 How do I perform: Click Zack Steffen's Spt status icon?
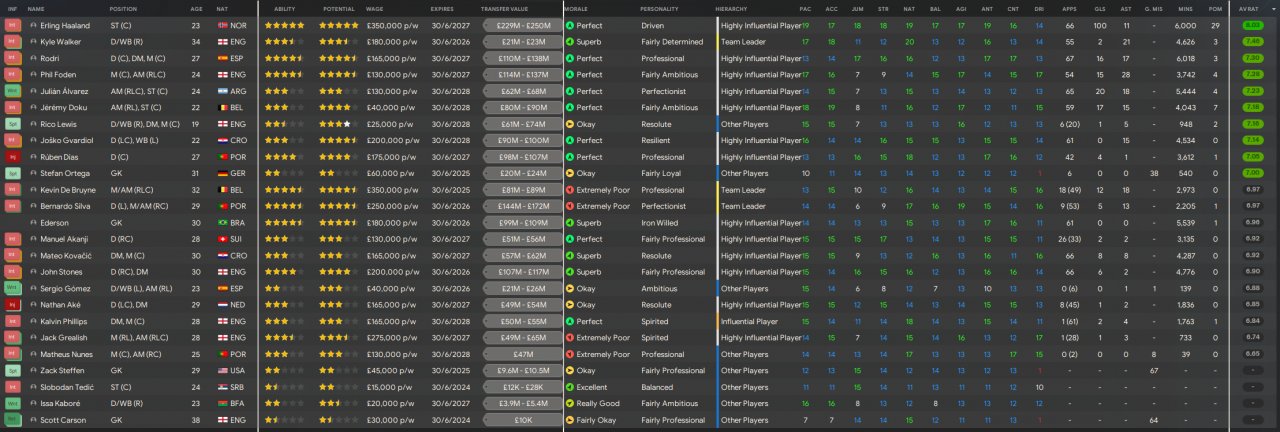(12, 371)
